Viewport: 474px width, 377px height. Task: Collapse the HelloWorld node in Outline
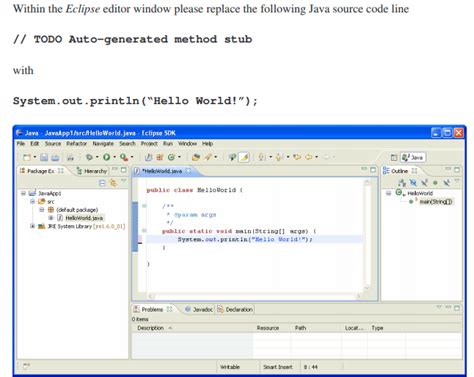pos(388,193)
